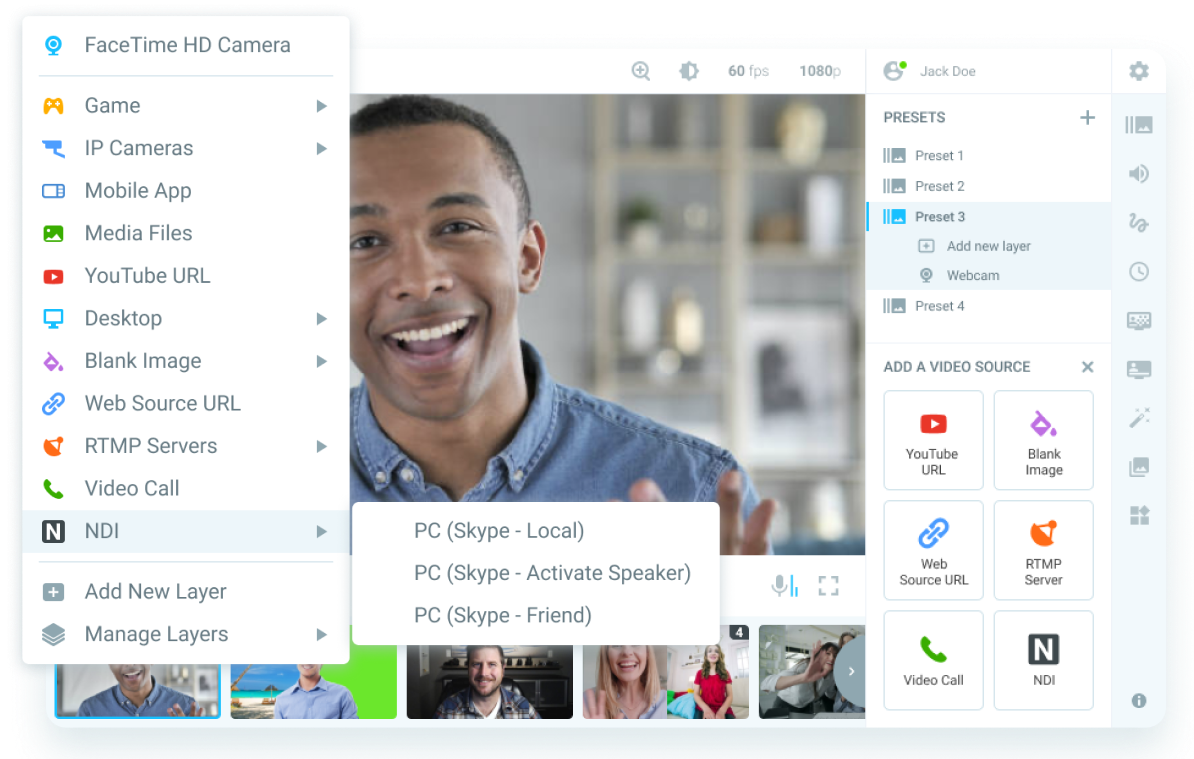Click the fullscreen icon below video

click(828, 585)
